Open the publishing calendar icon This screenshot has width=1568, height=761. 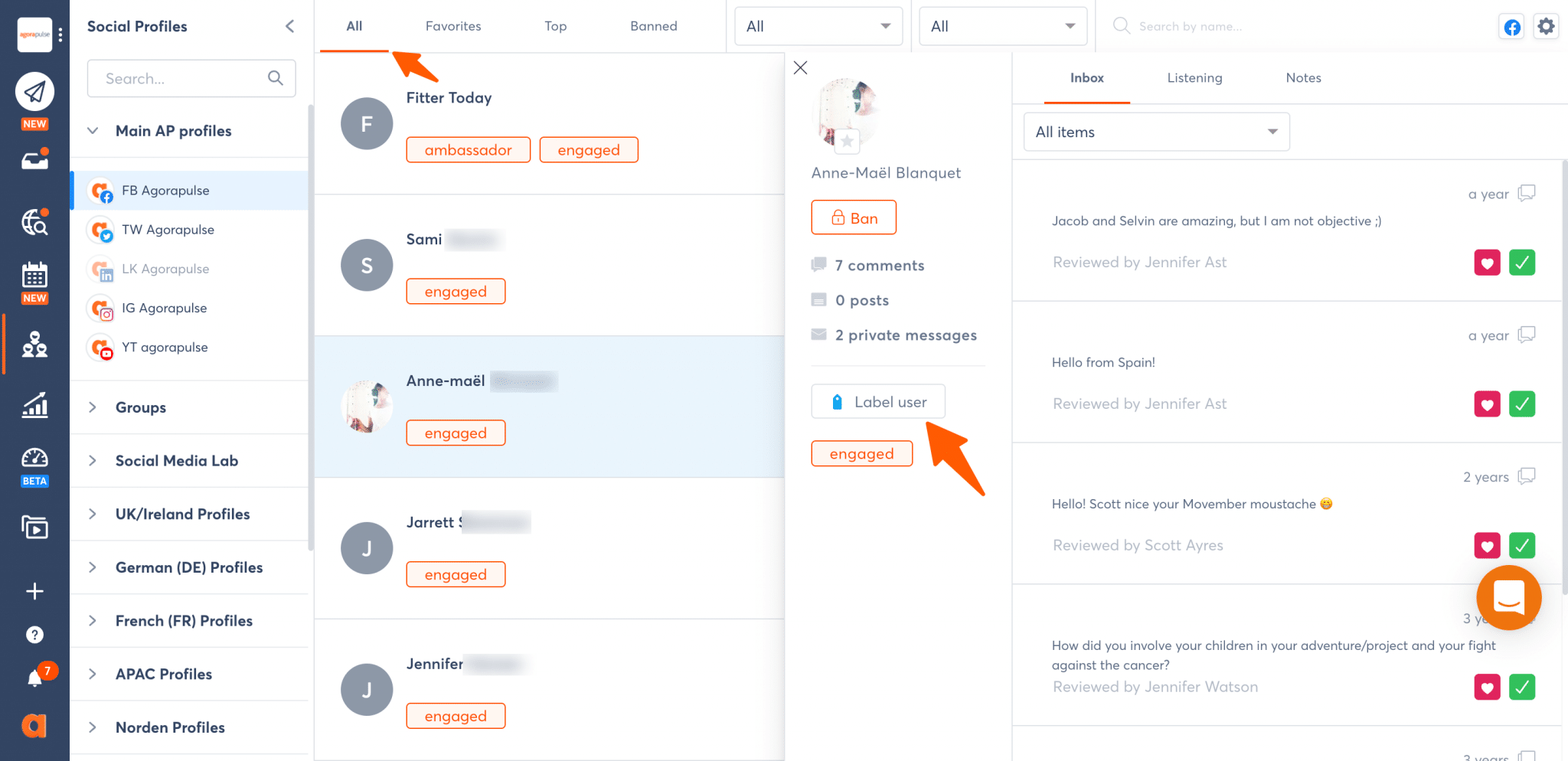(x=34, y=274)
